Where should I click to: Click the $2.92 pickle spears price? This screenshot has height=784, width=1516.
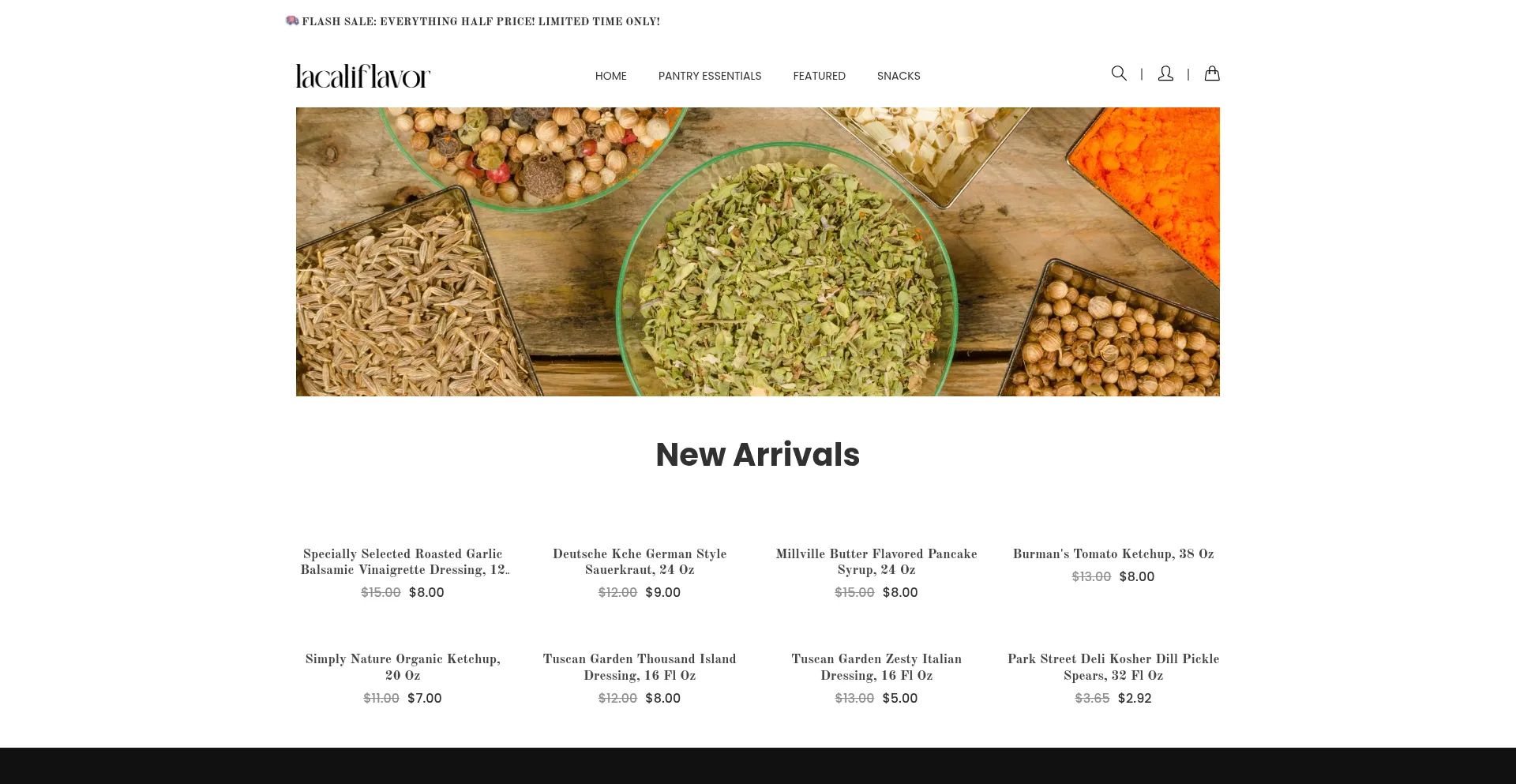(x=1135, y=698)
